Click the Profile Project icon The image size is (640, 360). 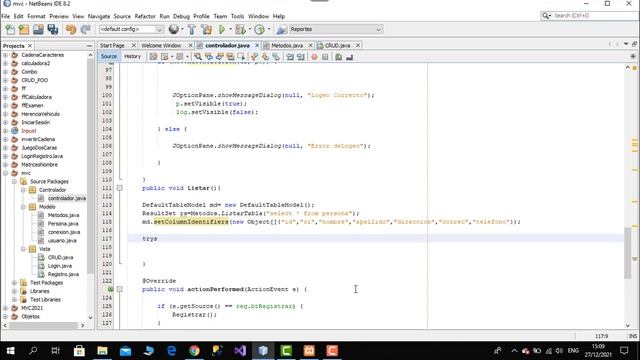point(260,29)
